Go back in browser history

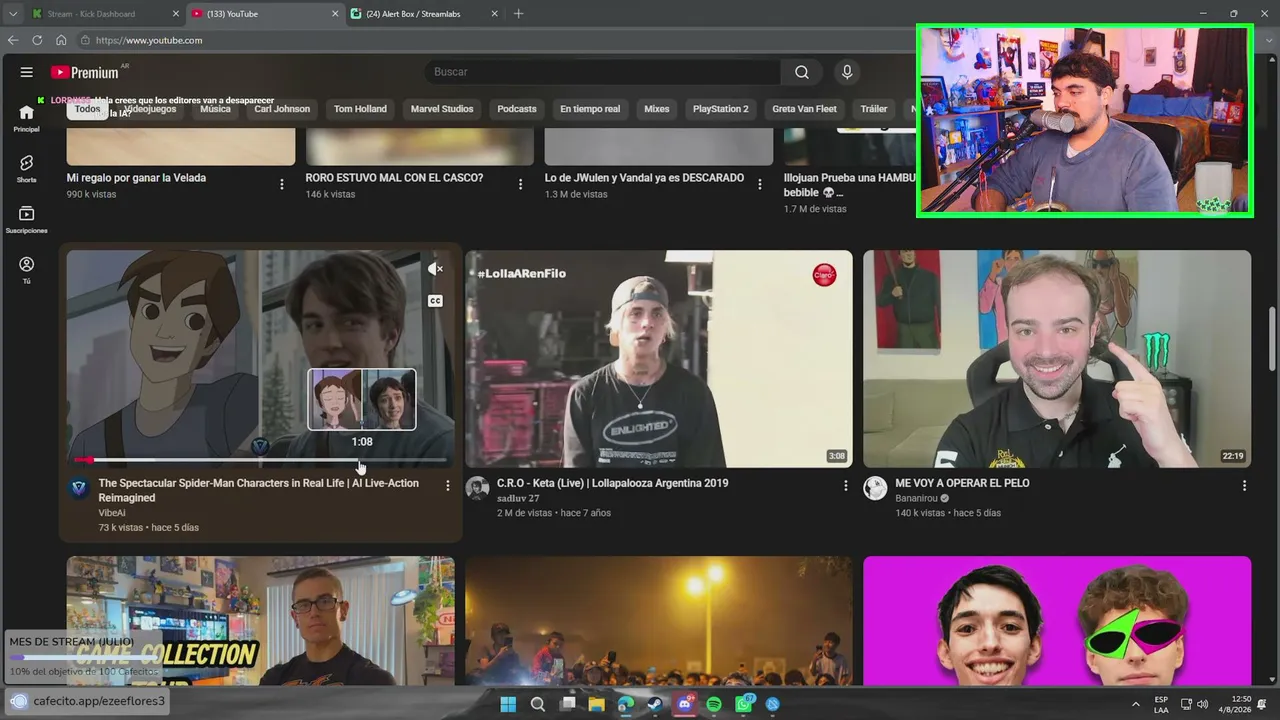pyautogui.click(x=13, y=40)
